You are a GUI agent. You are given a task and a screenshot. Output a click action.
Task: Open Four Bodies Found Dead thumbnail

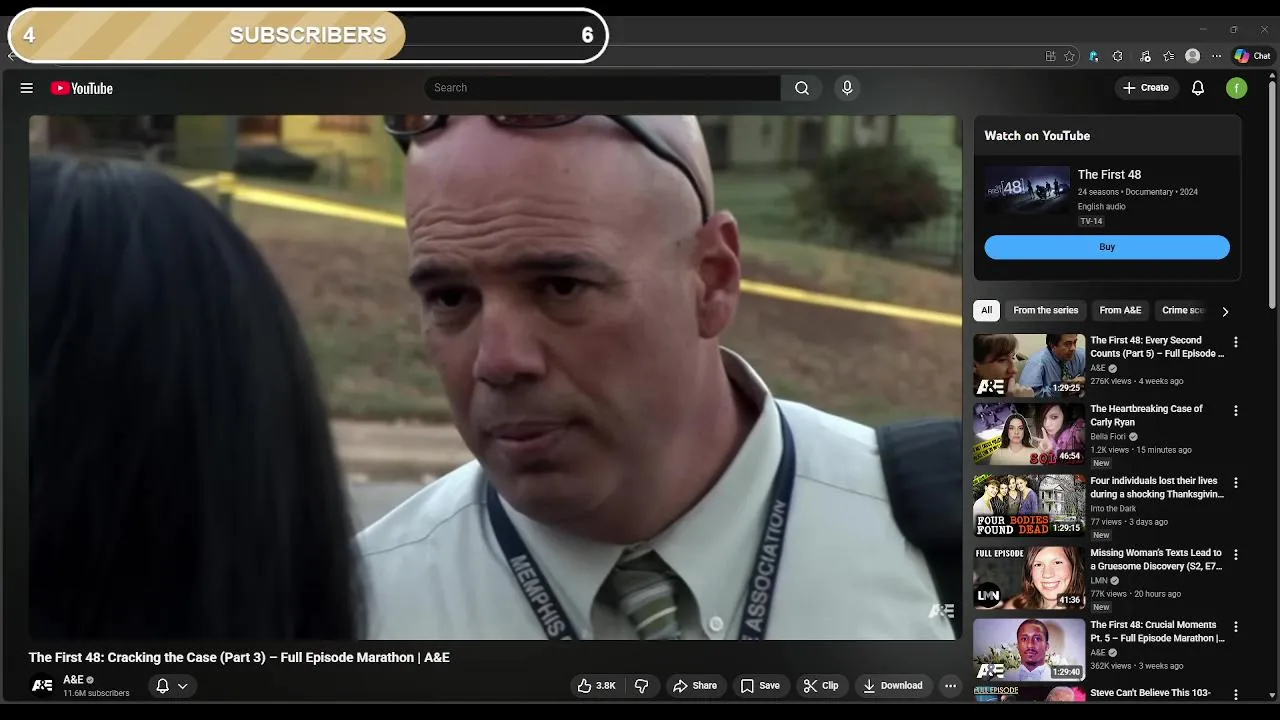[x=1029, y=506]
